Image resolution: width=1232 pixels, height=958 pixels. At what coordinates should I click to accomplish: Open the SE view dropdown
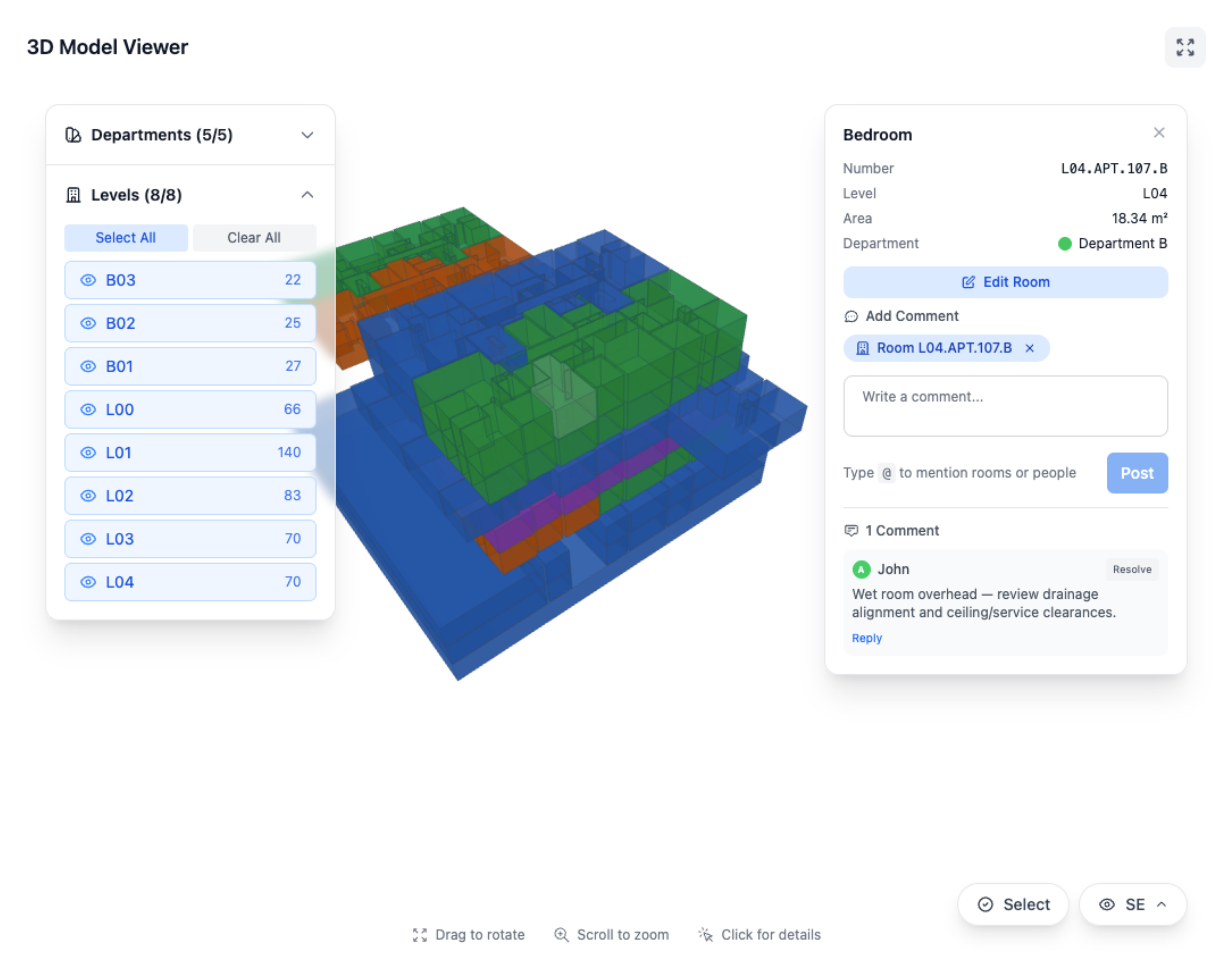click(x=1131, y=904)
